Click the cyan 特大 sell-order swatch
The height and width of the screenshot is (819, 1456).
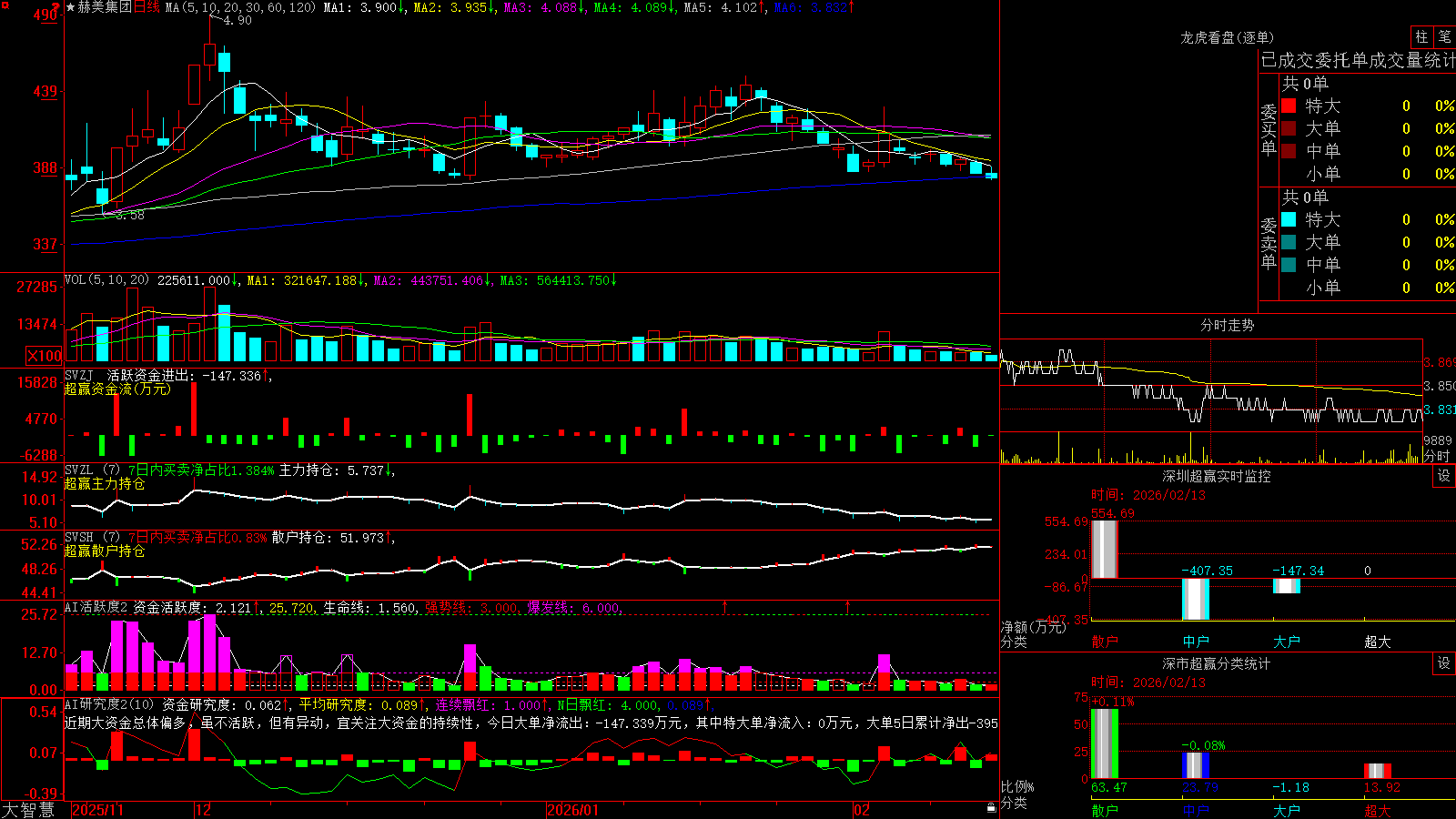pyautogui.click(x=1289, y=219)
